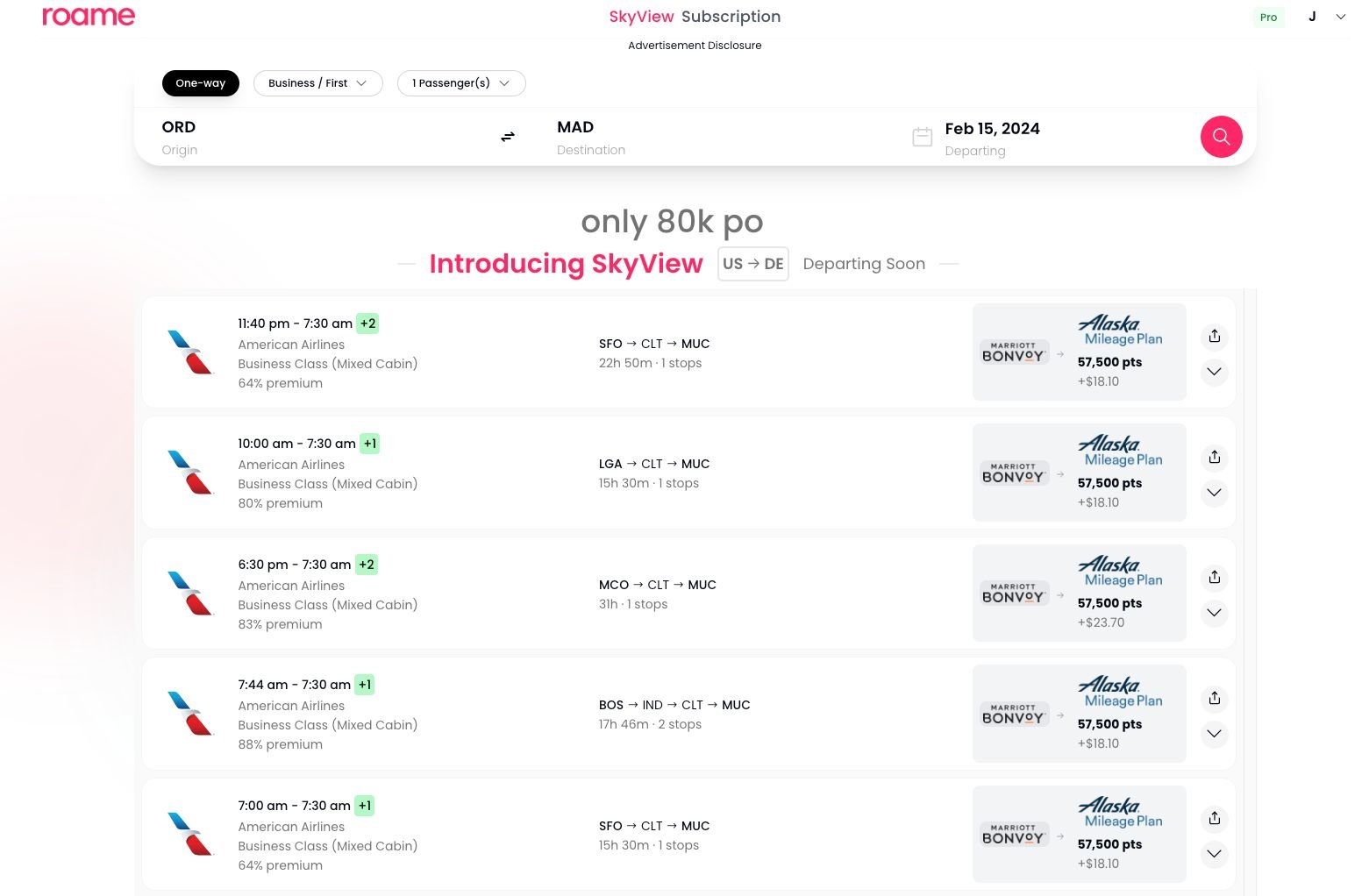Open the 1 Passenger(s) dropdown
1369x896 pixels.
(x=460, y=83)
